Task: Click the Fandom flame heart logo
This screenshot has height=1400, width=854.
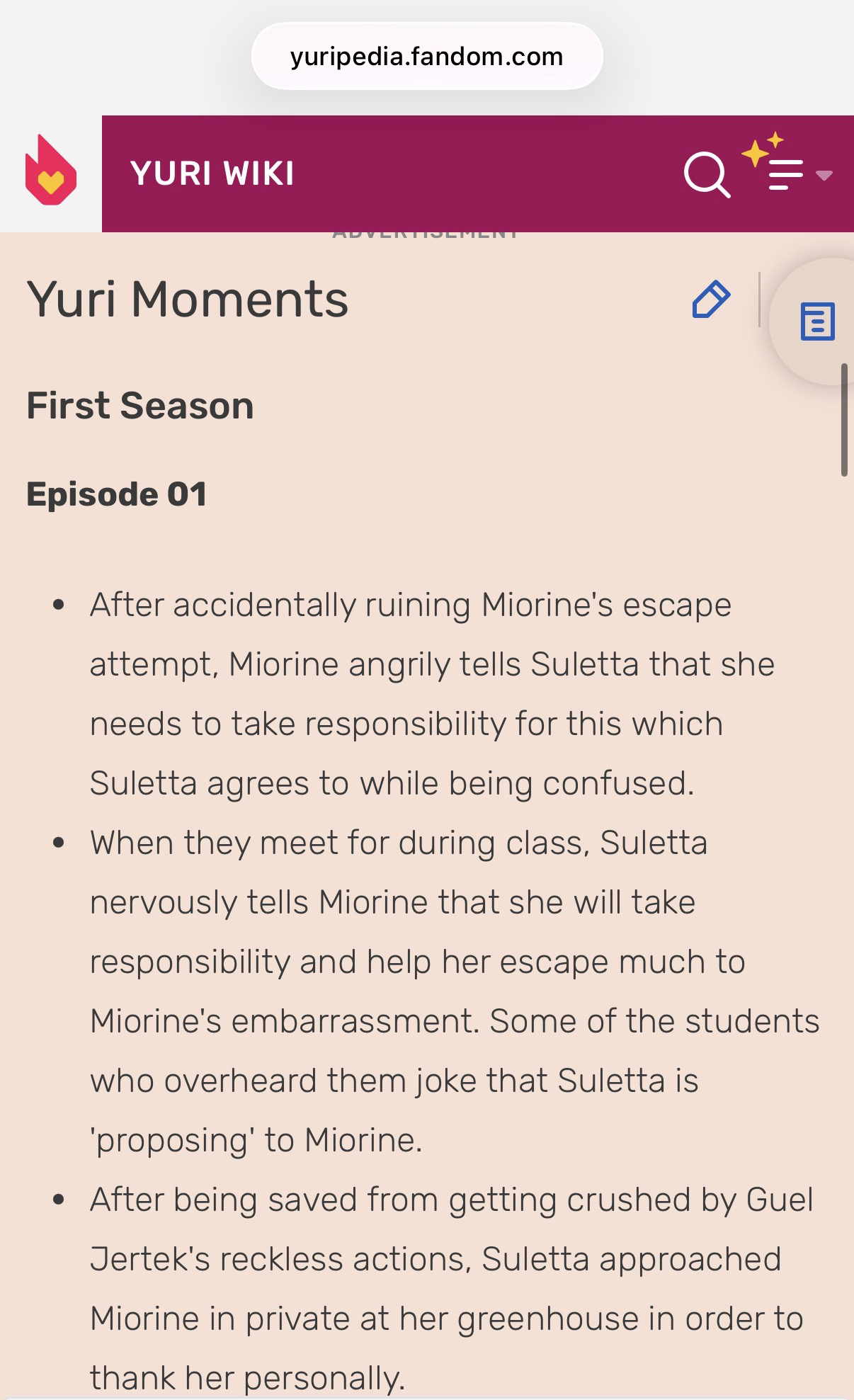Action: click(x=50, y=172)
